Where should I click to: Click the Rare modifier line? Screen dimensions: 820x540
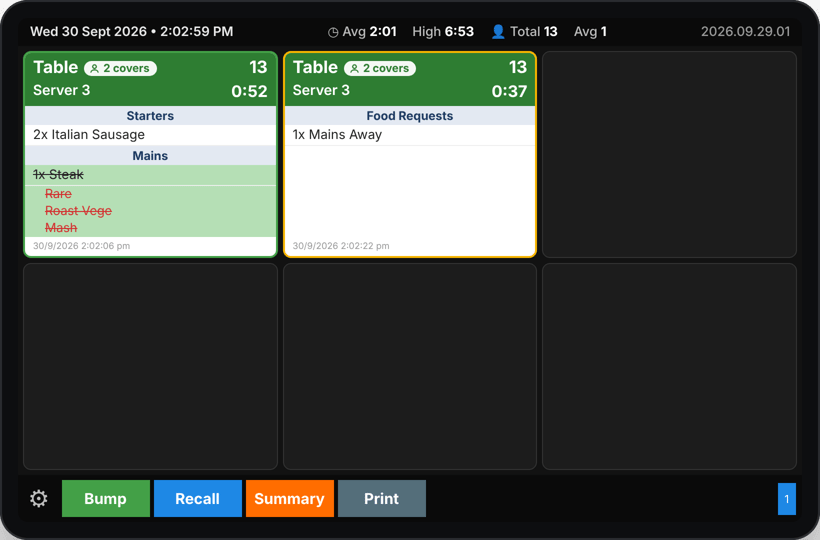point(58,194)
